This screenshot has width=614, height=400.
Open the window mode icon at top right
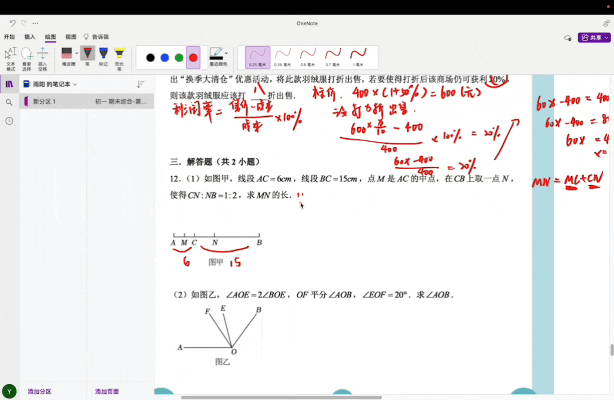tap(606, 24)
